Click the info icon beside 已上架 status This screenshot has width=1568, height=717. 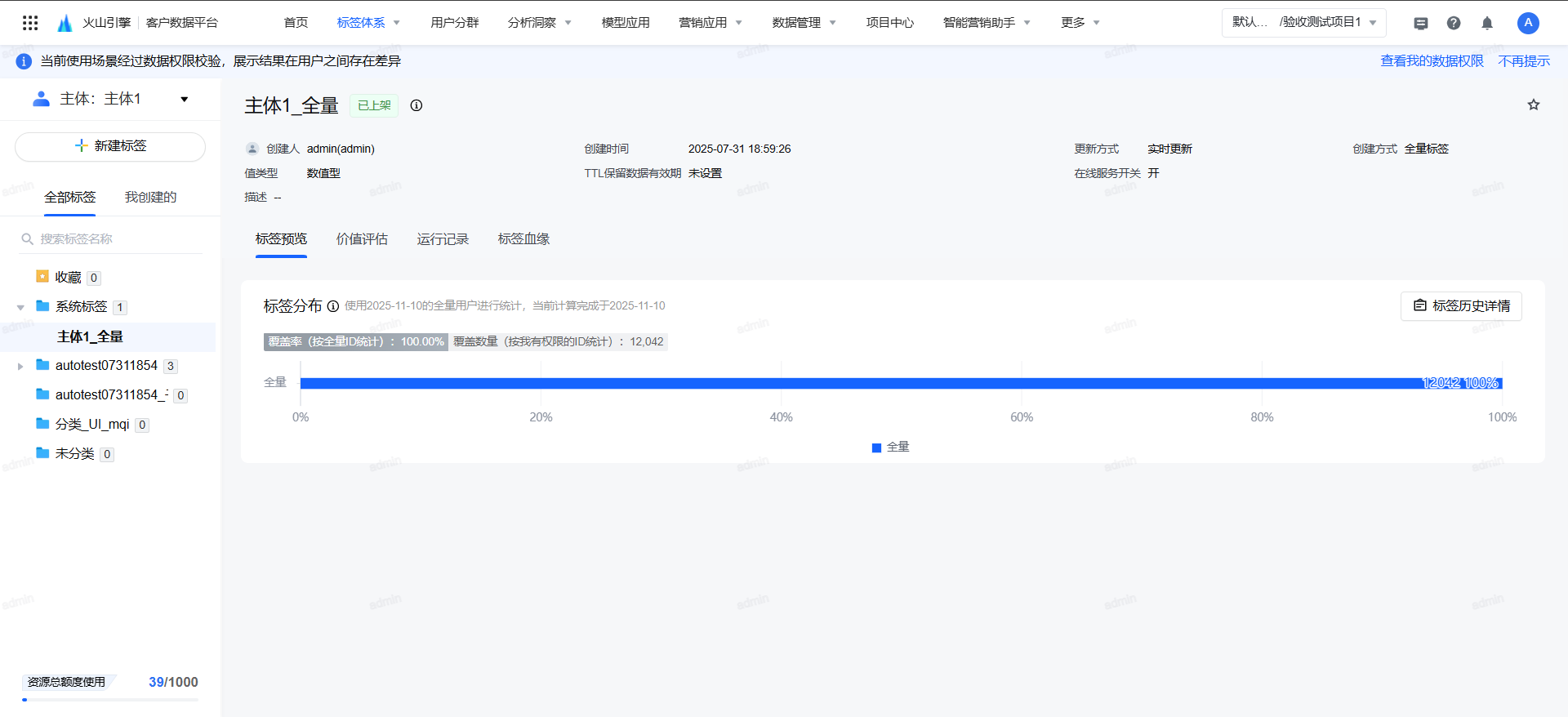(x=416, y=105)
